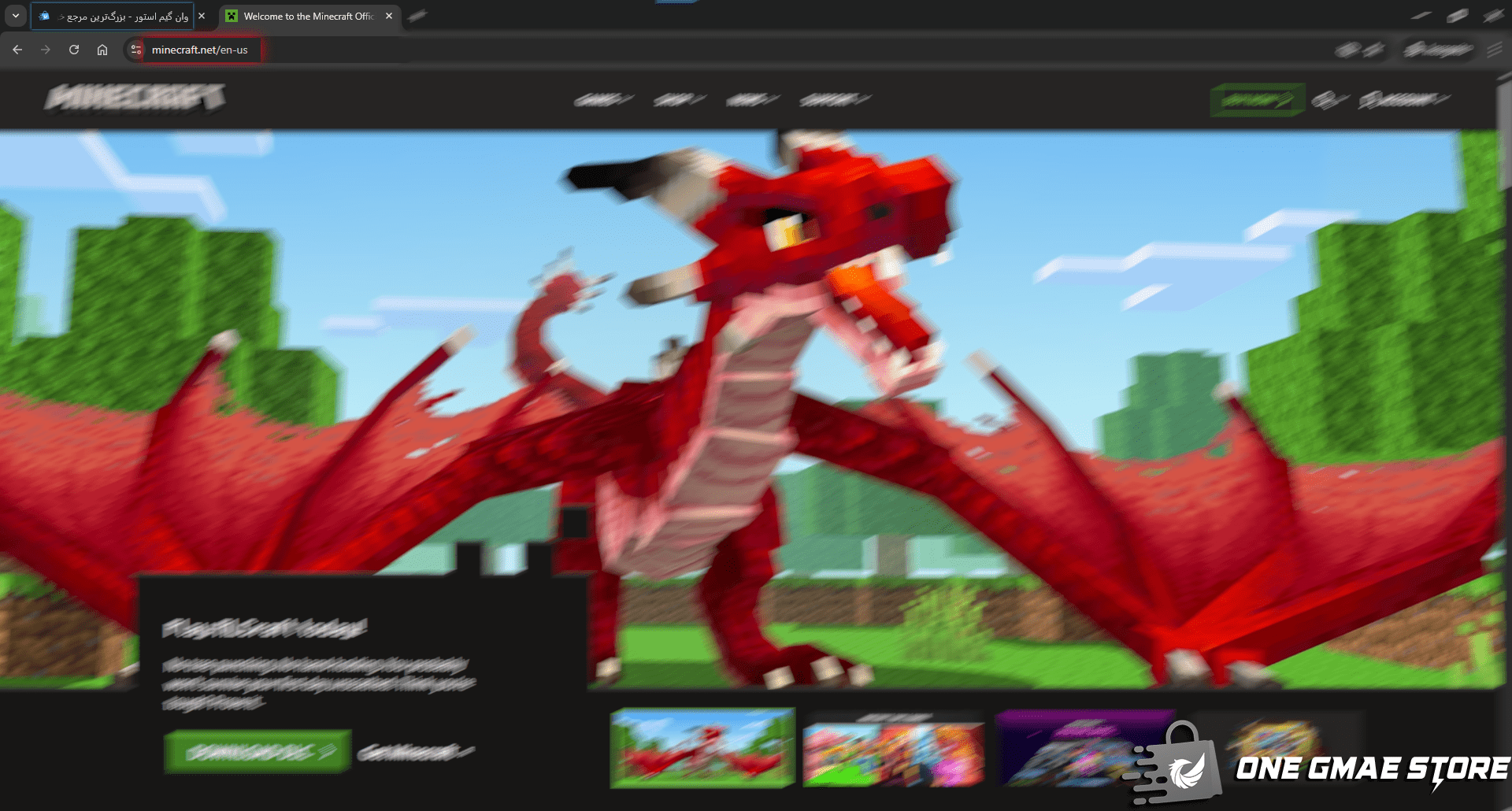
Task: Open a new browser tab
Action: [x=418, y=16]
